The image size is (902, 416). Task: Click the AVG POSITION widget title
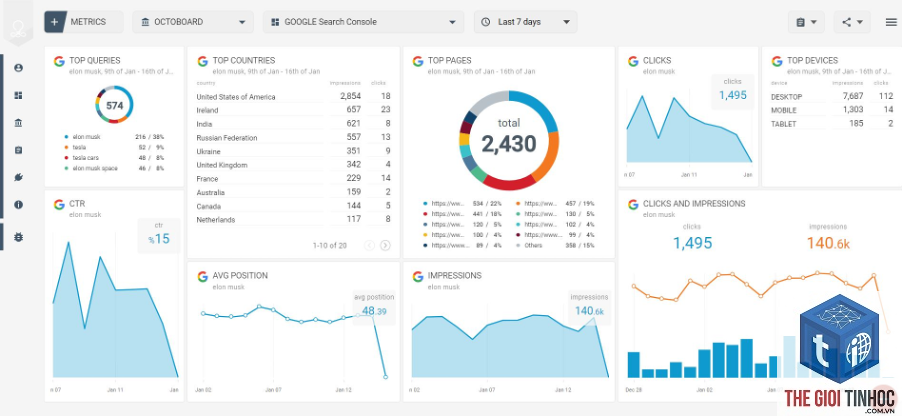(240, 276)
